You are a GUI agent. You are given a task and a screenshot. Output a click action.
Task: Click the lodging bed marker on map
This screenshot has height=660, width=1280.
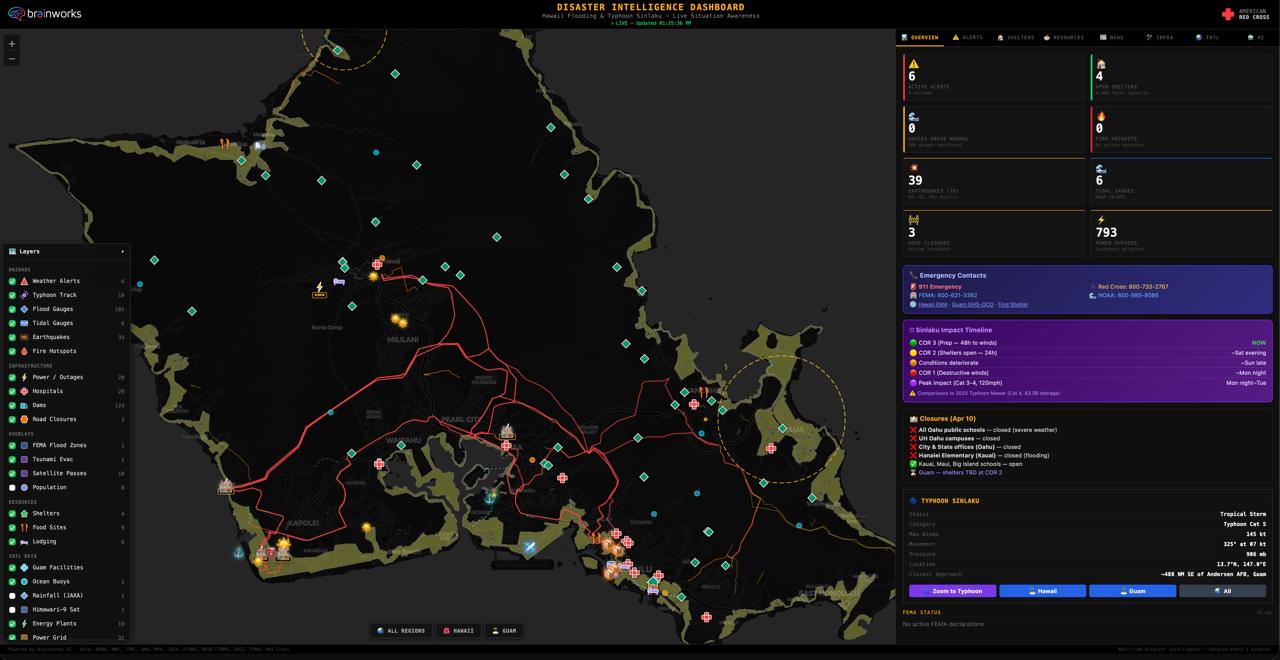coord(339,282)
